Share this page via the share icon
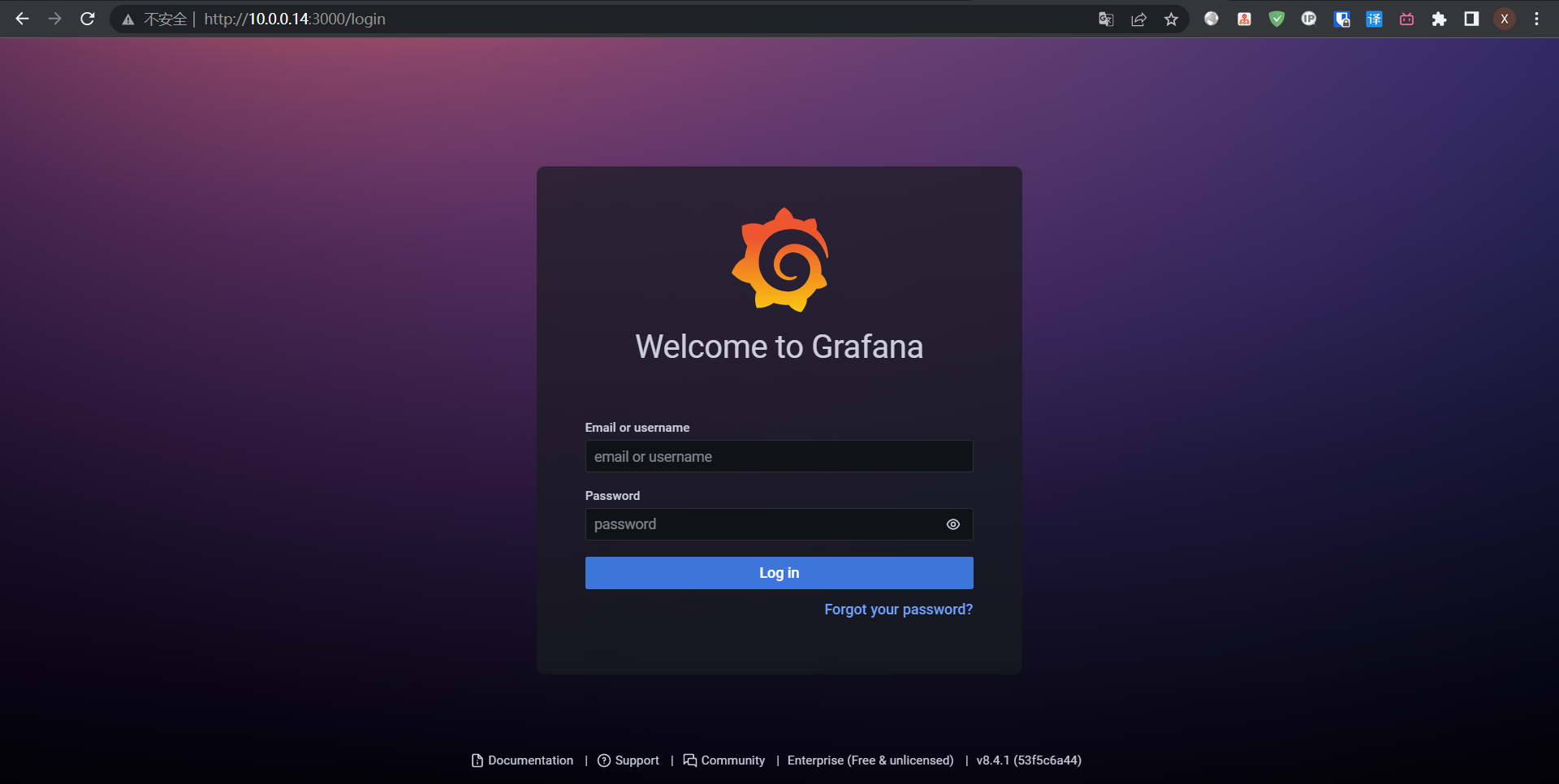1559x784 pixels. 1138,19
